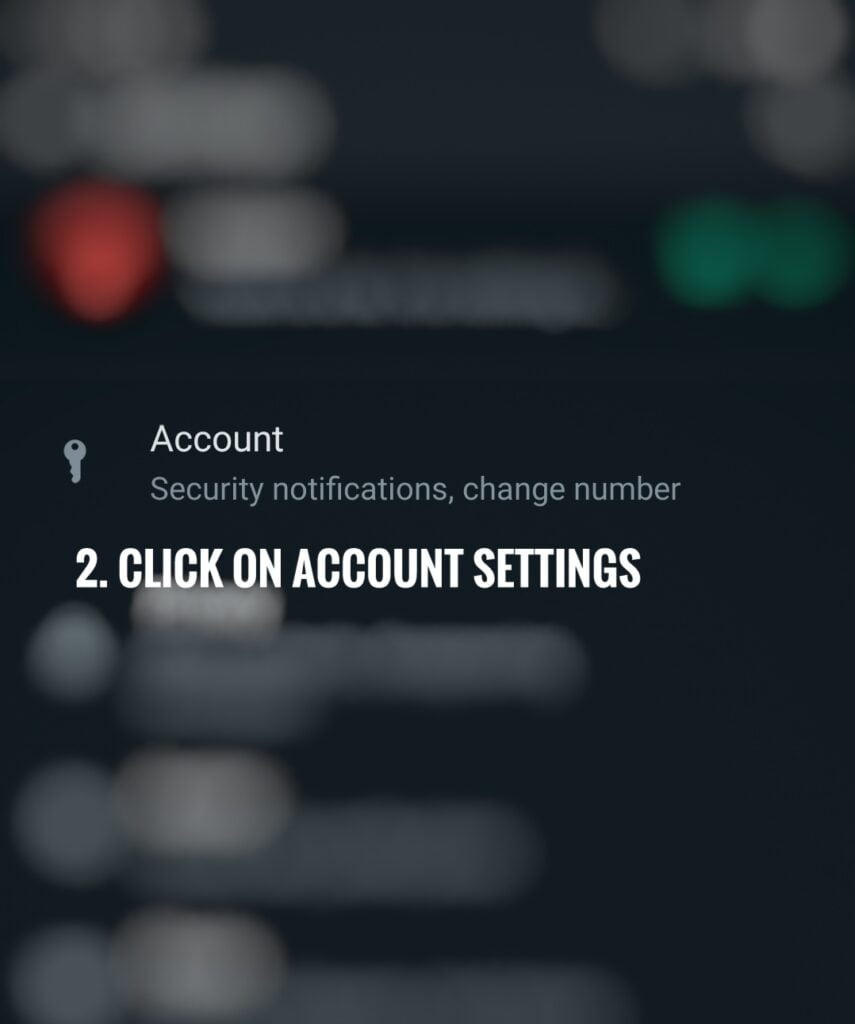The height and width of the screenshot is (1024, 855).
Task: Open the blurred profile name beside red avatar
Action: coord(256,232)
